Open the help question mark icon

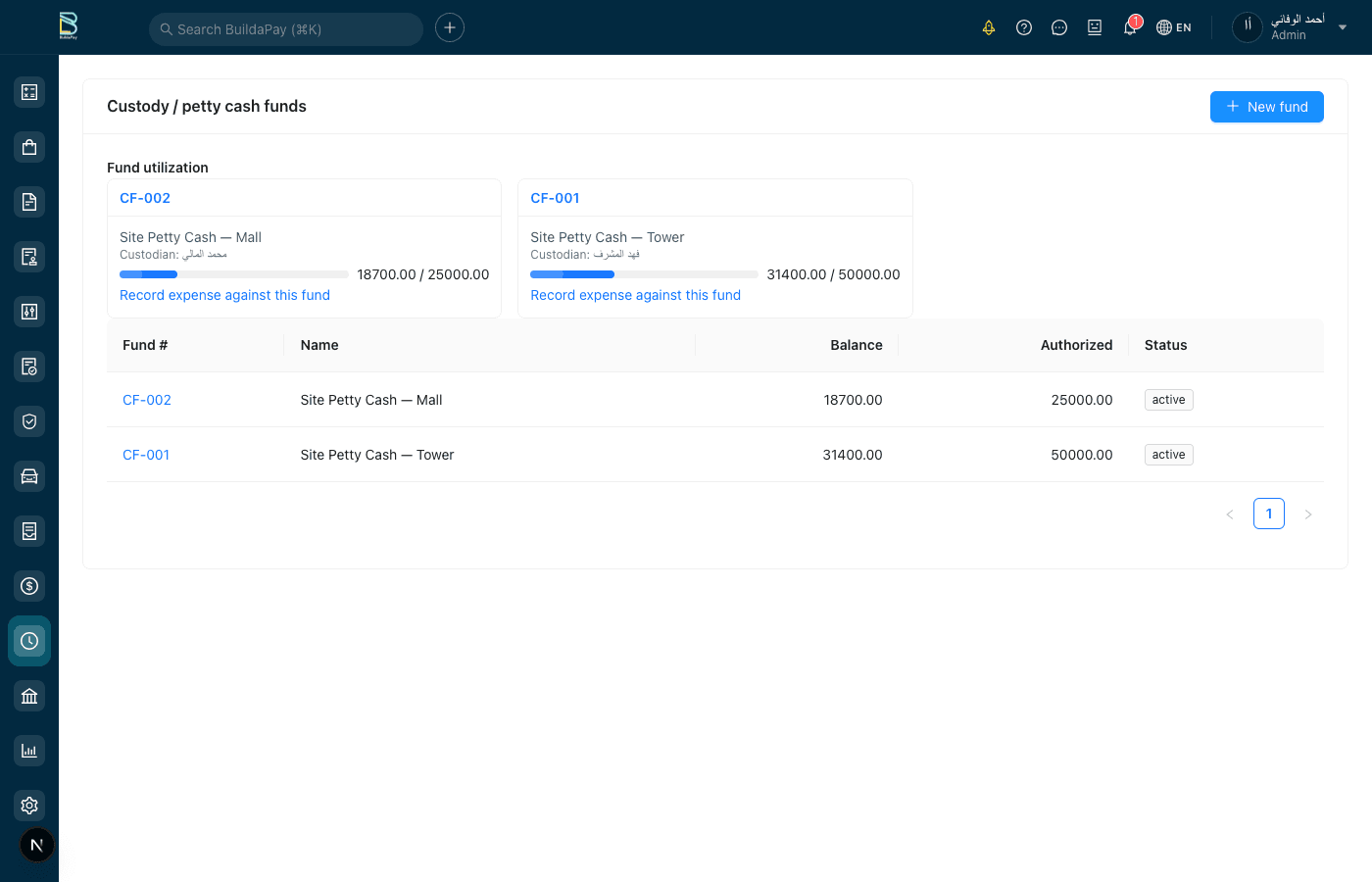click(x=1024, y=27)
